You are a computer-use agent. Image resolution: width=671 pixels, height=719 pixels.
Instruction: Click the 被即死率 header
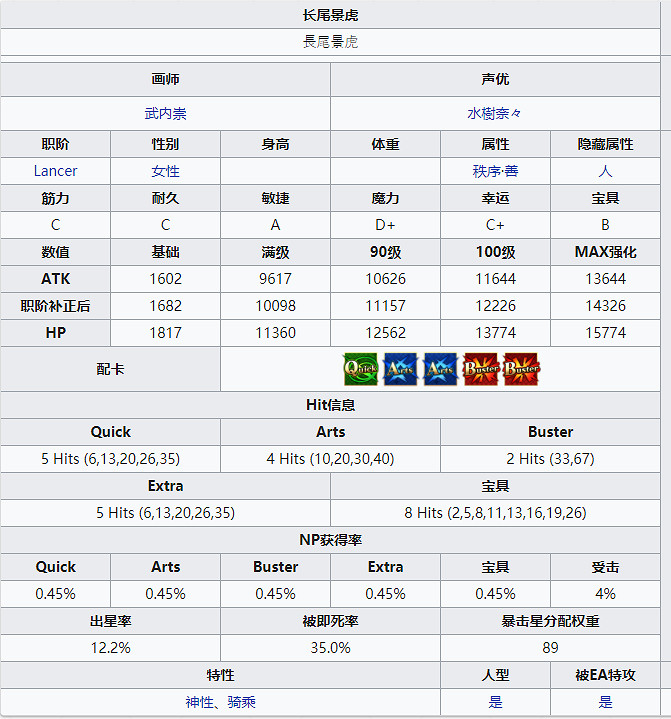(x=330, y=621)
